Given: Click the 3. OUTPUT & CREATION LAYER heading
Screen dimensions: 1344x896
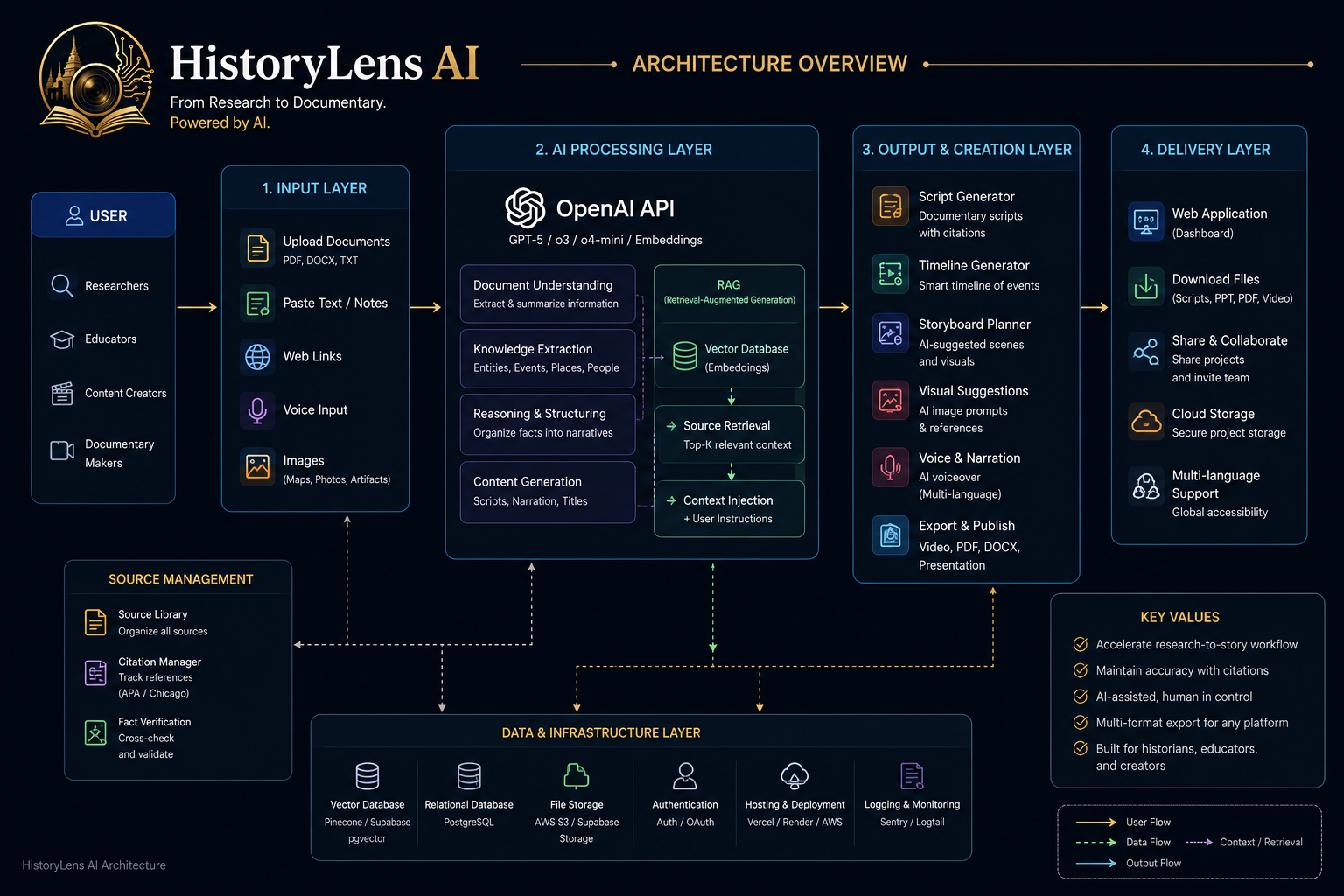Looking at the screenshot, I should tap(967, 150).
